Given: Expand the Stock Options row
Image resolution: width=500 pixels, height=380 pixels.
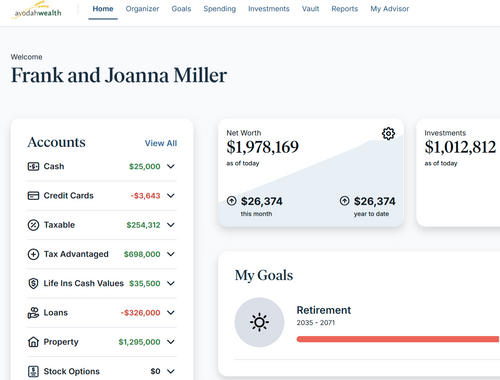Looking at the screenshot, I should click(x=171, y=371).
